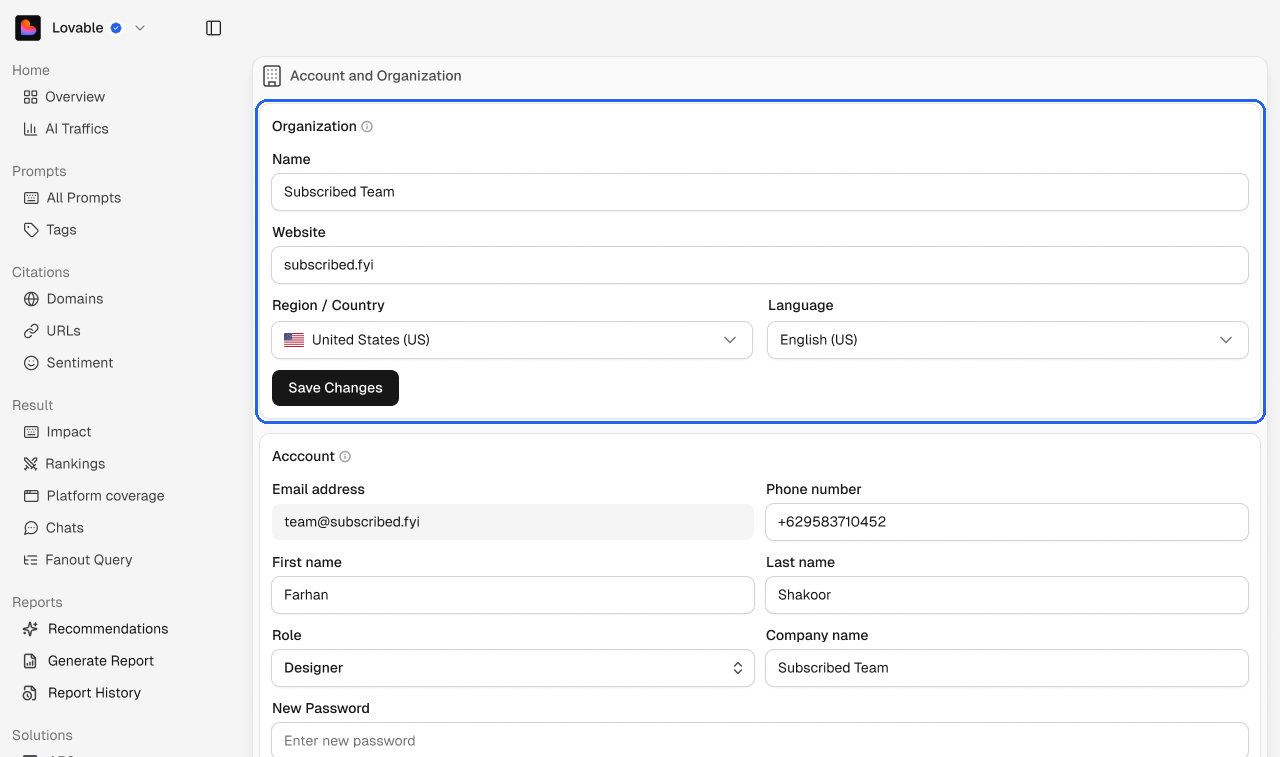Screen dimensions: 1280x757
Task: Open AI Traffics chart icon
Action: click(x=30, y=129)
